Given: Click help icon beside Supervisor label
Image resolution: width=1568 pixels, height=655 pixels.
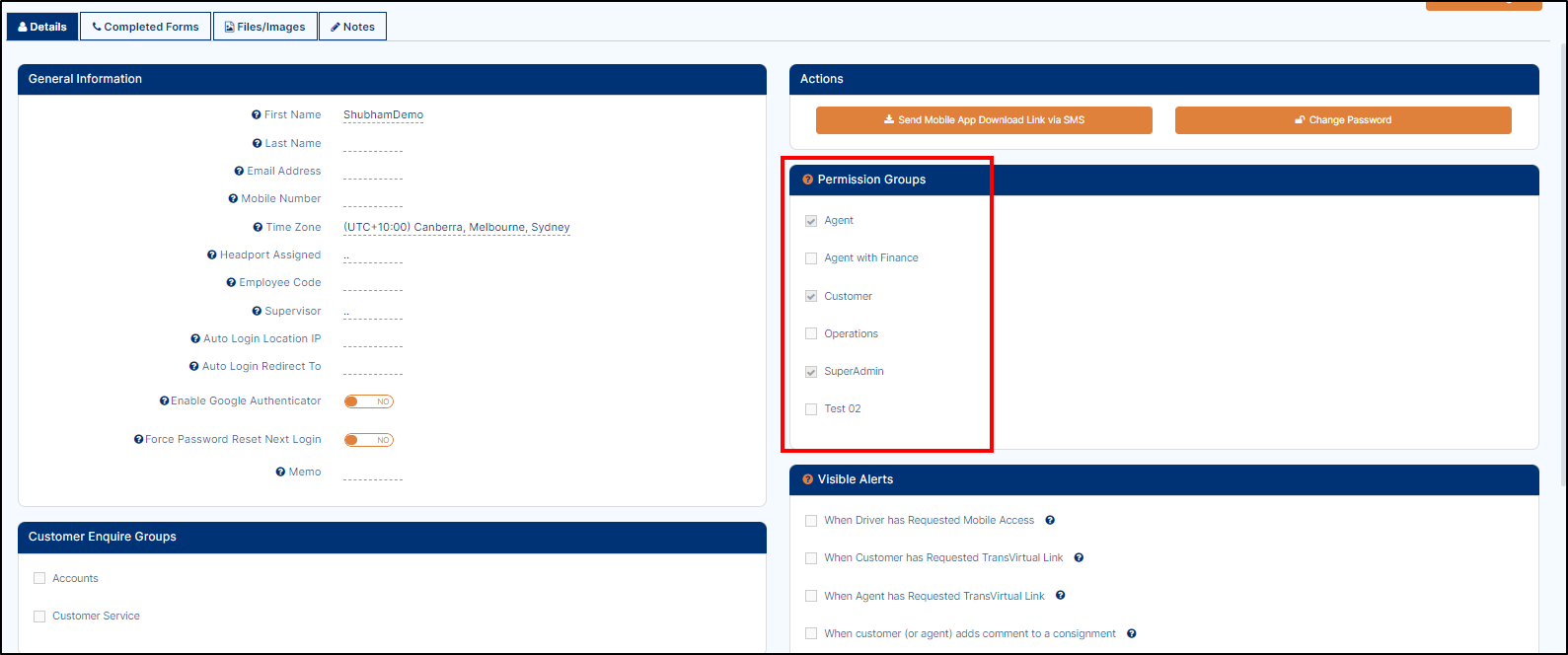Looking at the screenshot, I should (258, 312).
